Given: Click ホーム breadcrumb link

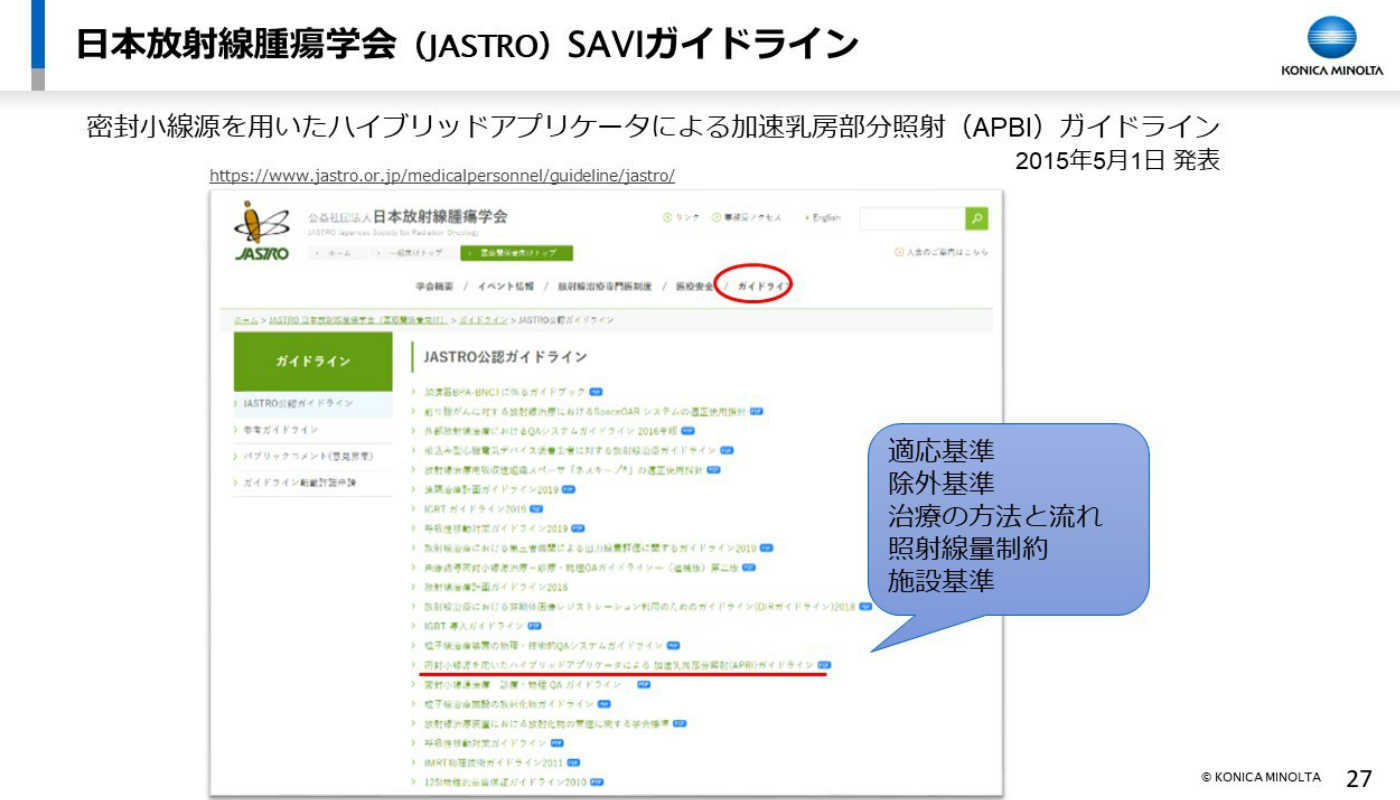Looking at the screenshot, I should [244, 320].
